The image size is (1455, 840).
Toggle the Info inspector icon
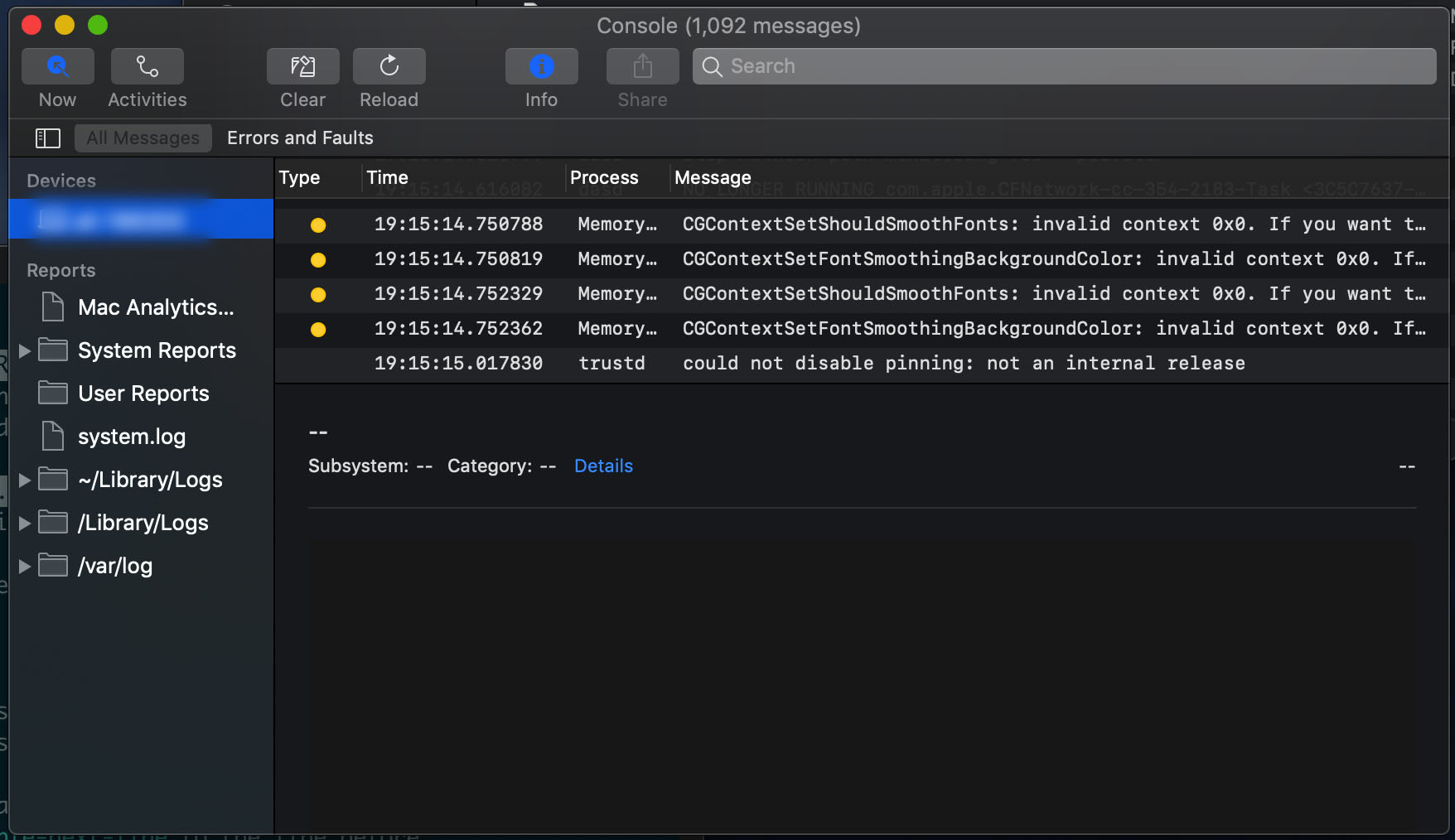click(541, 66)
